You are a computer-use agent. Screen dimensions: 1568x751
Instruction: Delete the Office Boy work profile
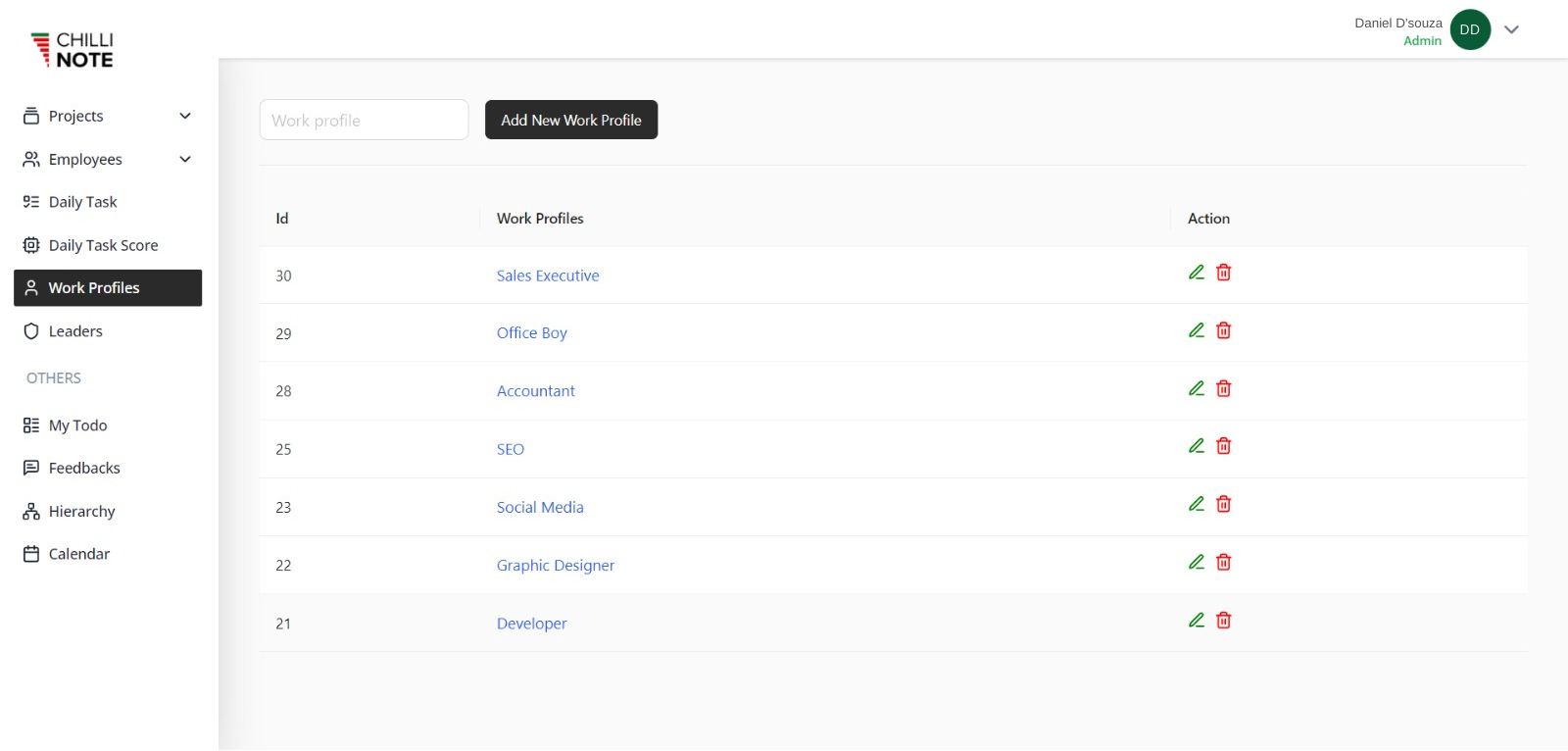pyautogui.click(x=1223, y=330)
